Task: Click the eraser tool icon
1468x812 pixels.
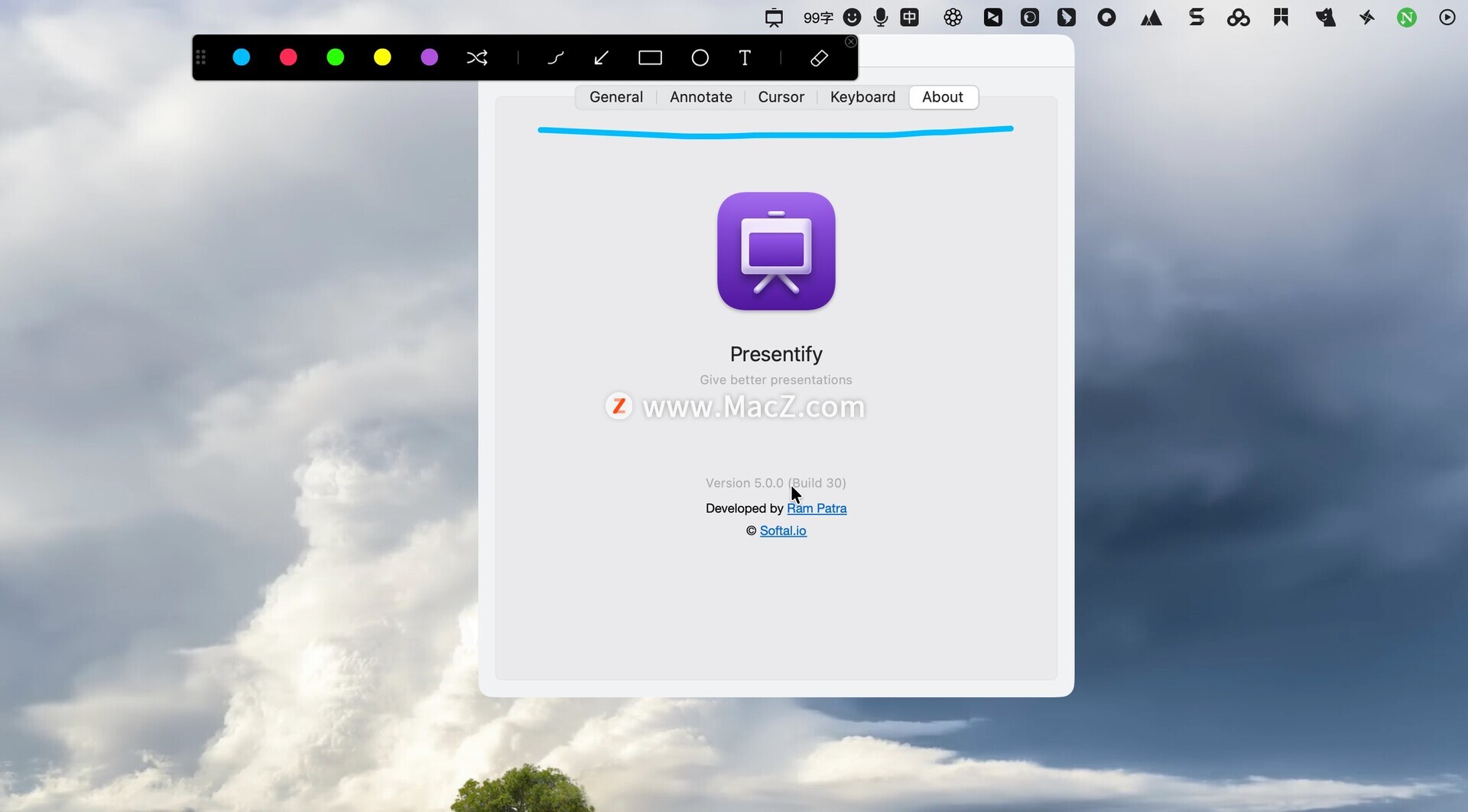Action: click(x=819, y=58)
